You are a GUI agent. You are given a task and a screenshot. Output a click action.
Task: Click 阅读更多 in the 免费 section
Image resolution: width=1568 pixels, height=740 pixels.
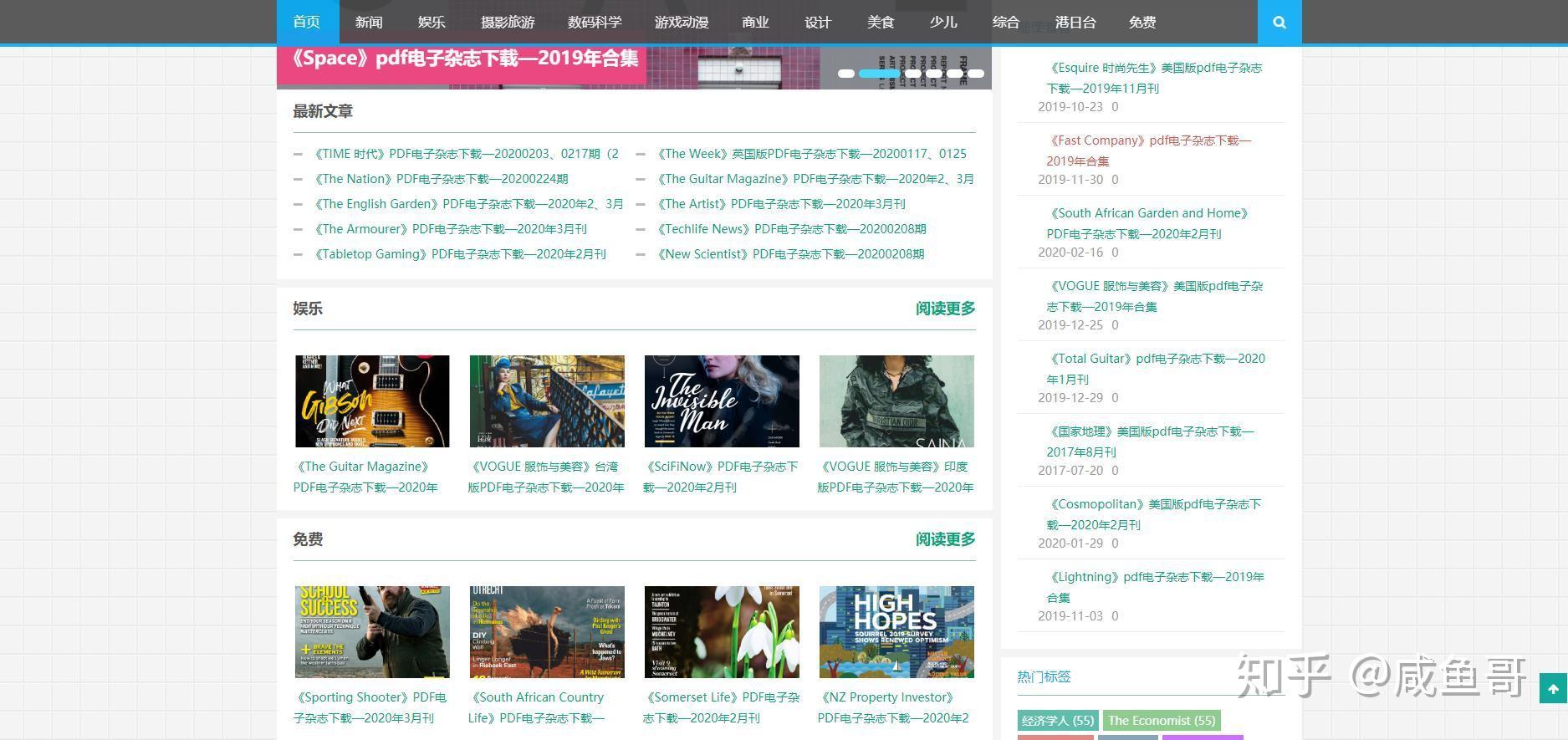coord(945,539)
